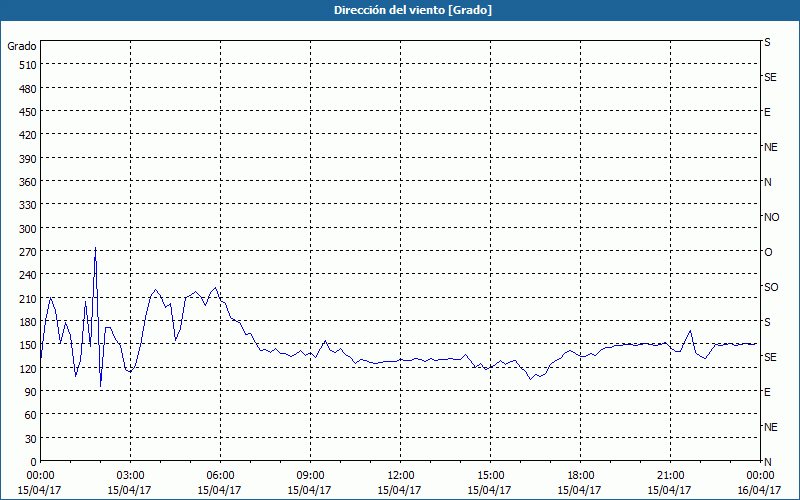800x500 pixels.
Task: Click the 21:00 time axis label
Action: click(670, 476)
